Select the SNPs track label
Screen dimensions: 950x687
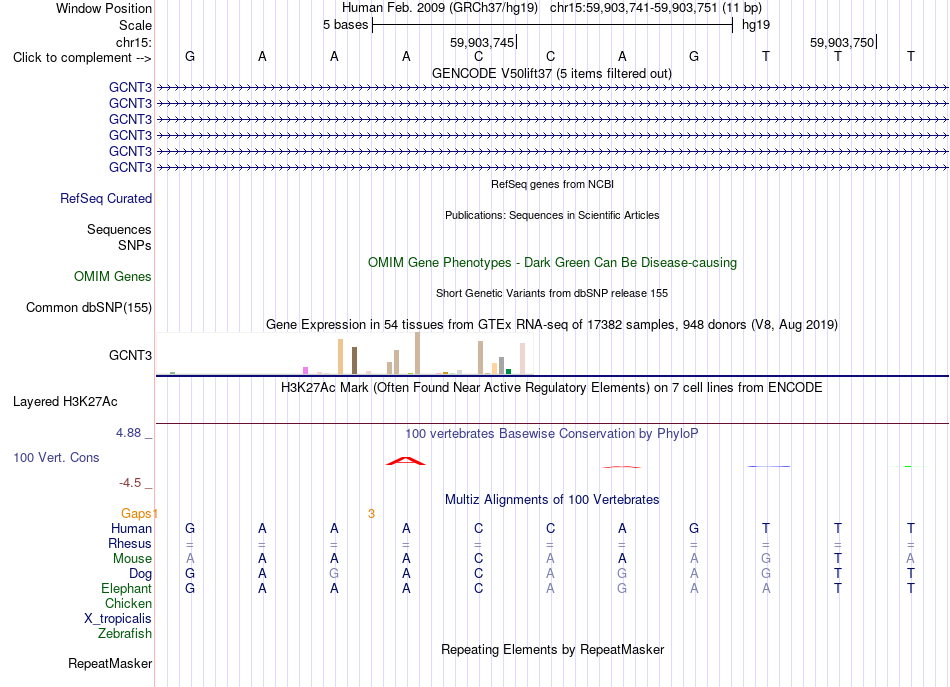pyautogui.click(x=135, y=245)
